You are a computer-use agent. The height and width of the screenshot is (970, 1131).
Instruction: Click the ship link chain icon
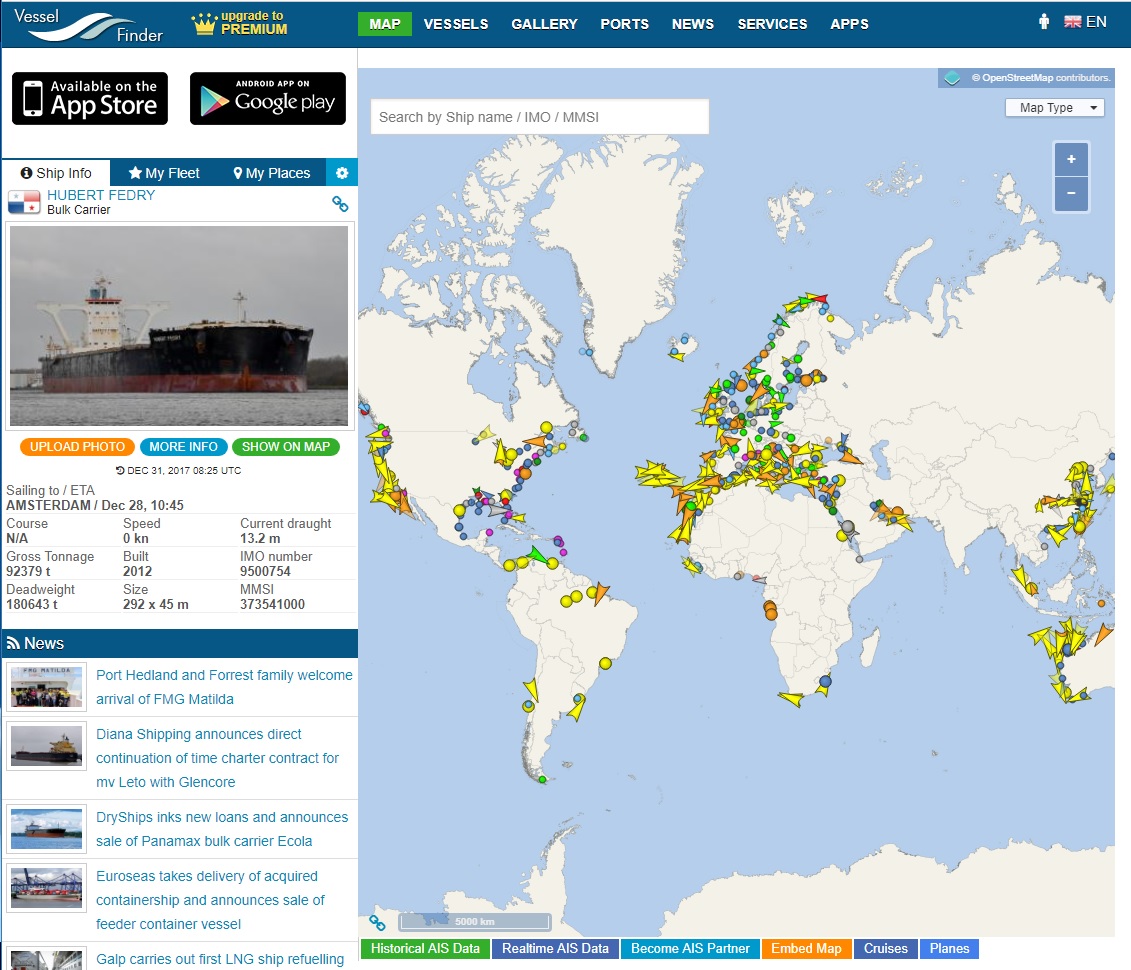coord(340,204)
